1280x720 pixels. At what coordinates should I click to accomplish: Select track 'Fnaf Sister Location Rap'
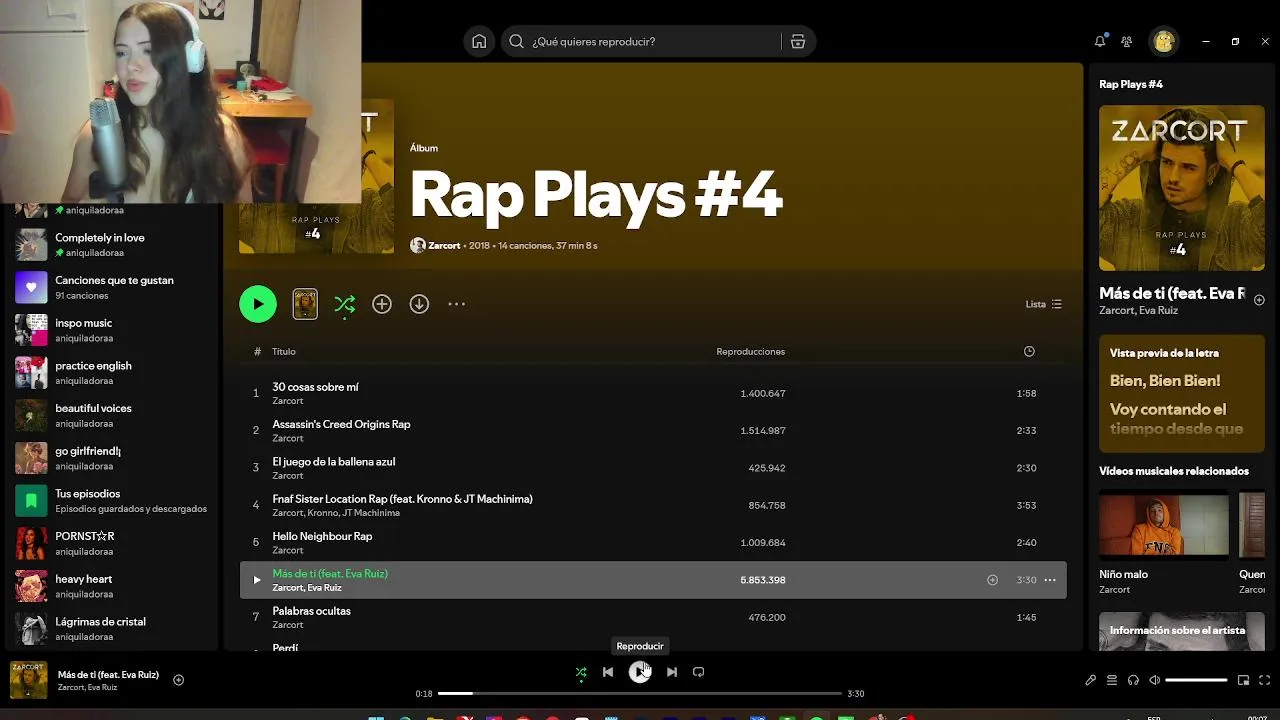(653, 505)
